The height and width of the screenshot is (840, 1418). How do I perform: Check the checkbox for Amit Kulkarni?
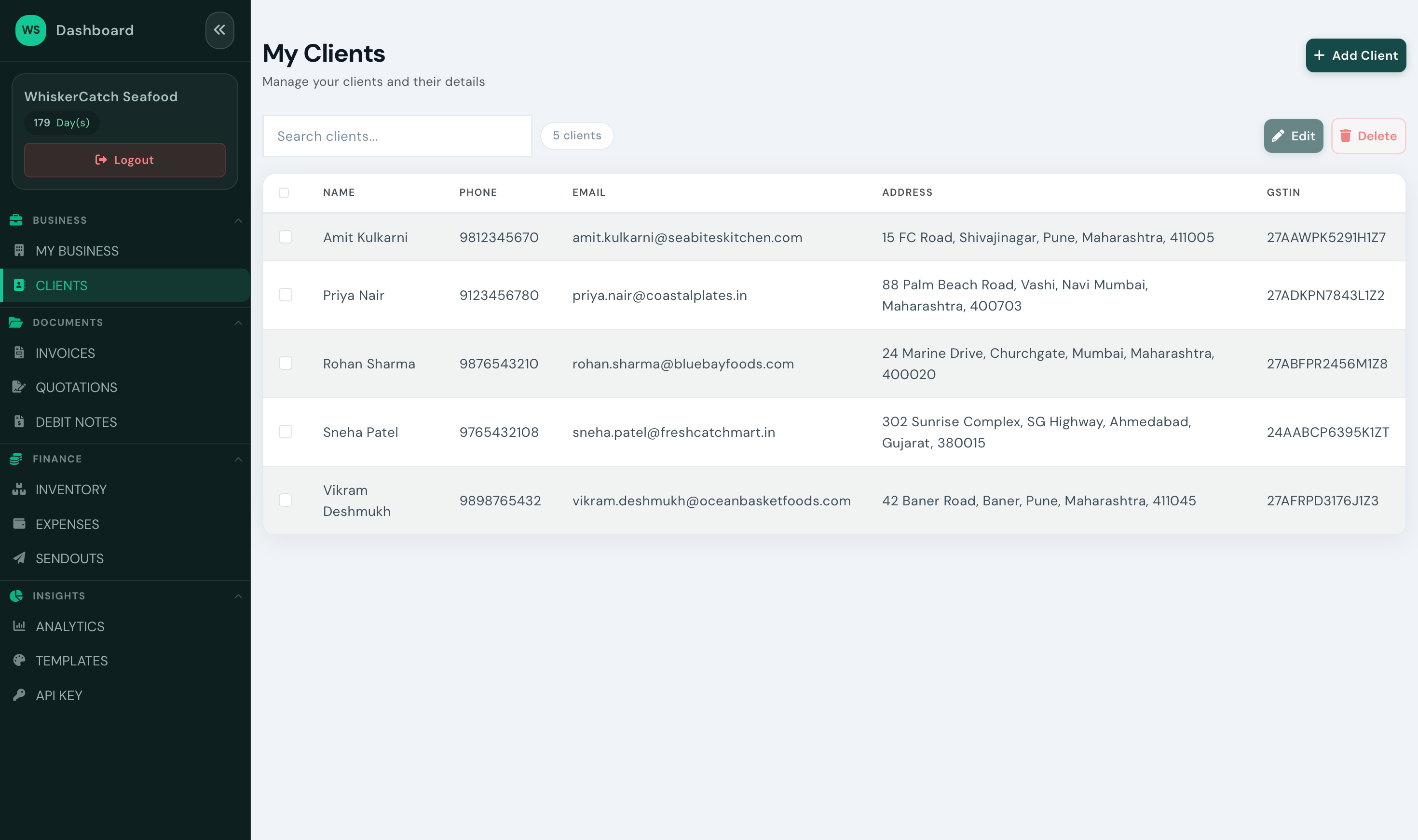[x=286, y=237]
